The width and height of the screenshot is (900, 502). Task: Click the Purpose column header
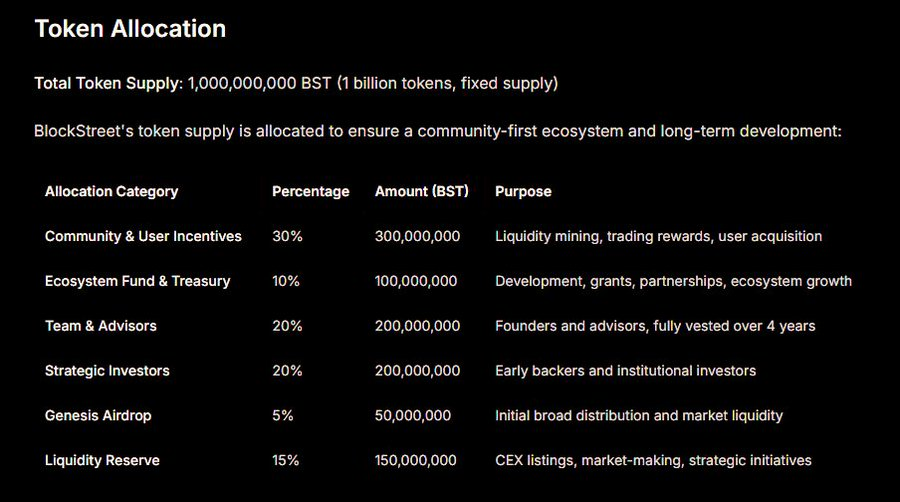[x=523, y=191]
